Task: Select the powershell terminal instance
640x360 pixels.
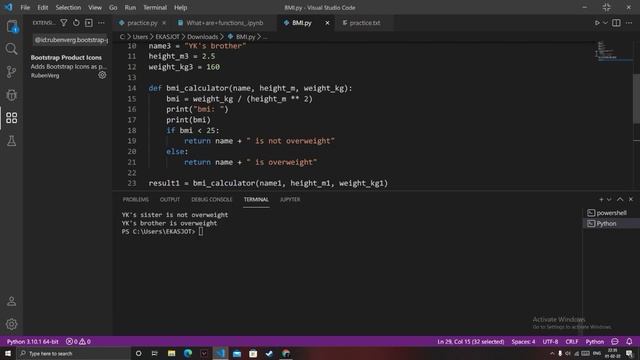Action: click(611, 213)
